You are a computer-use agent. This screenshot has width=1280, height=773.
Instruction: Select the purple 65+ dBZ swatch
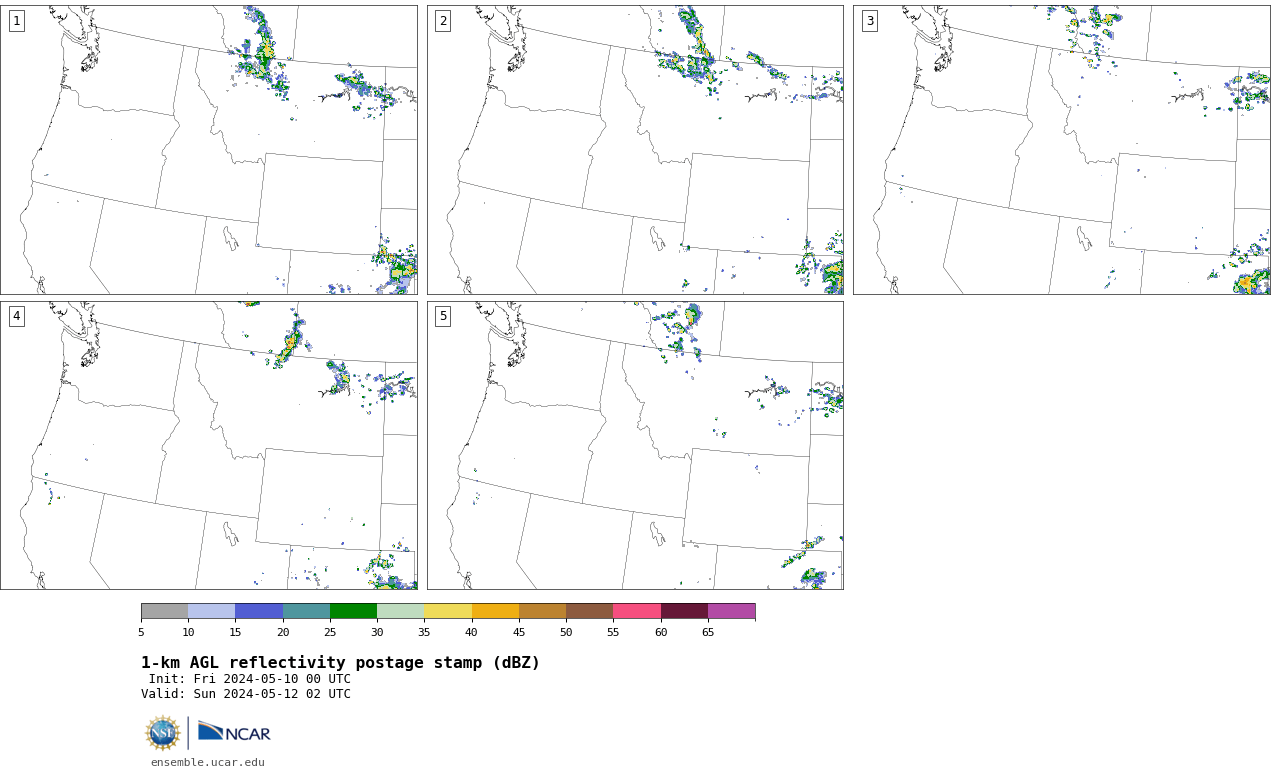pyautogui.click(x=731, y=611)
